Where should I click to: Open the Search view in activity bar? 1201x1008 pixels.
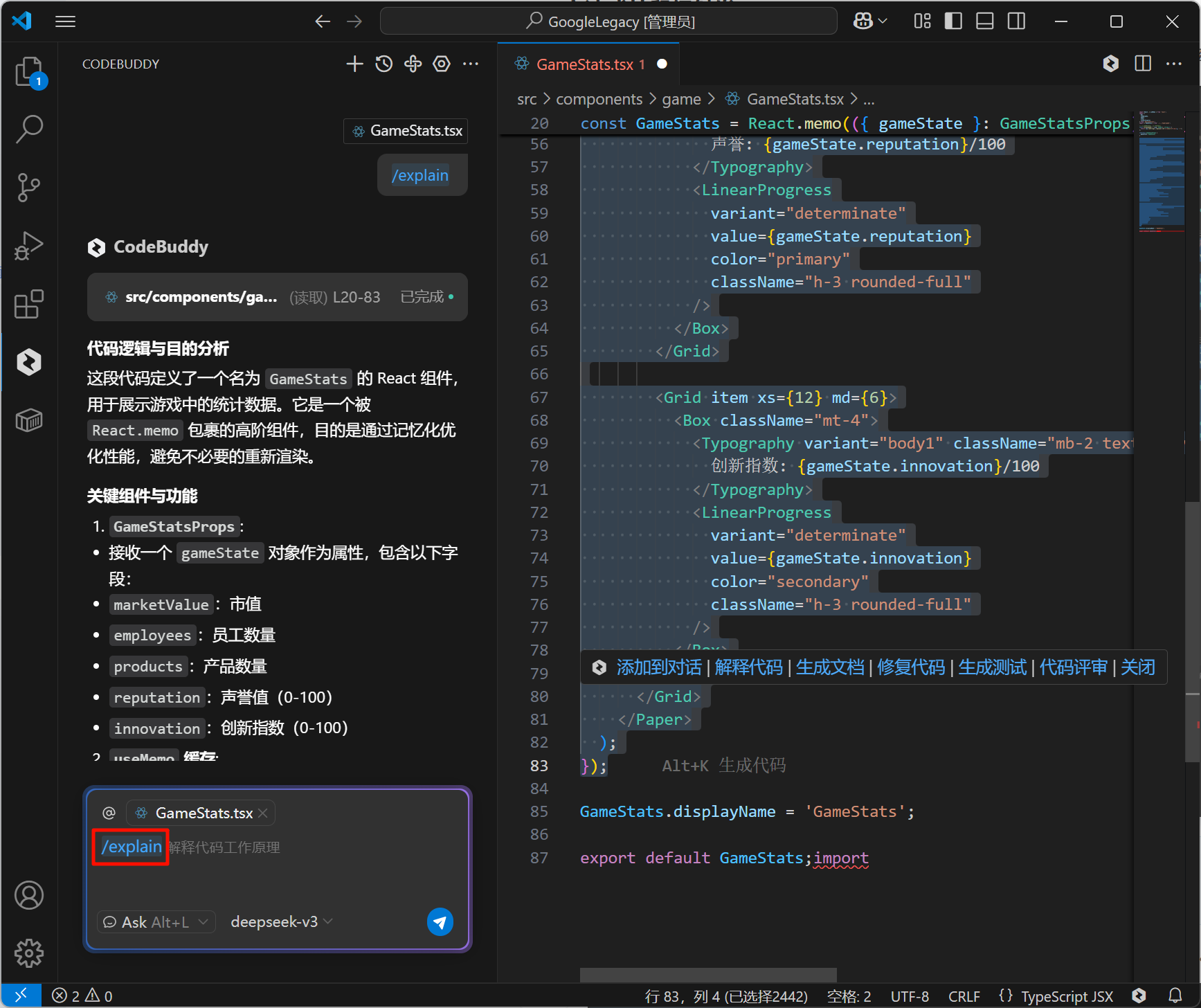click(x=29, y=129)
